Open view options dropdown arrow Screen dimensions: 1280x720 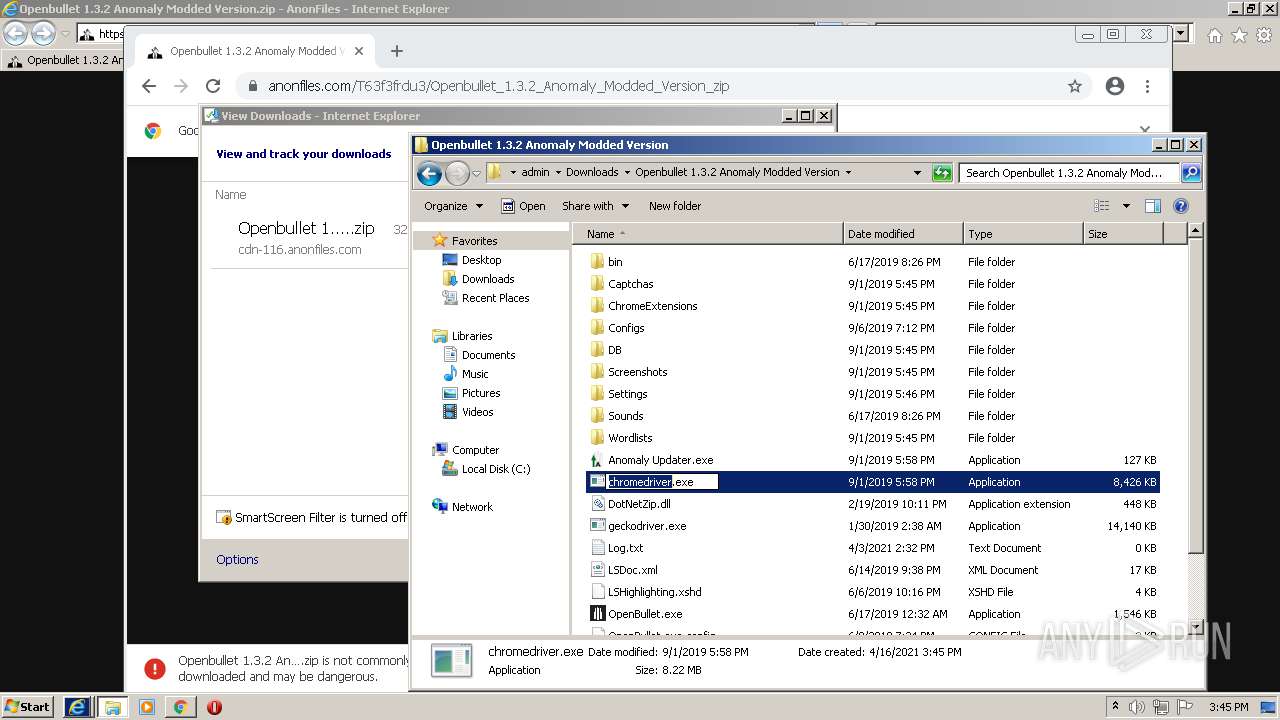pos(1126,206)
